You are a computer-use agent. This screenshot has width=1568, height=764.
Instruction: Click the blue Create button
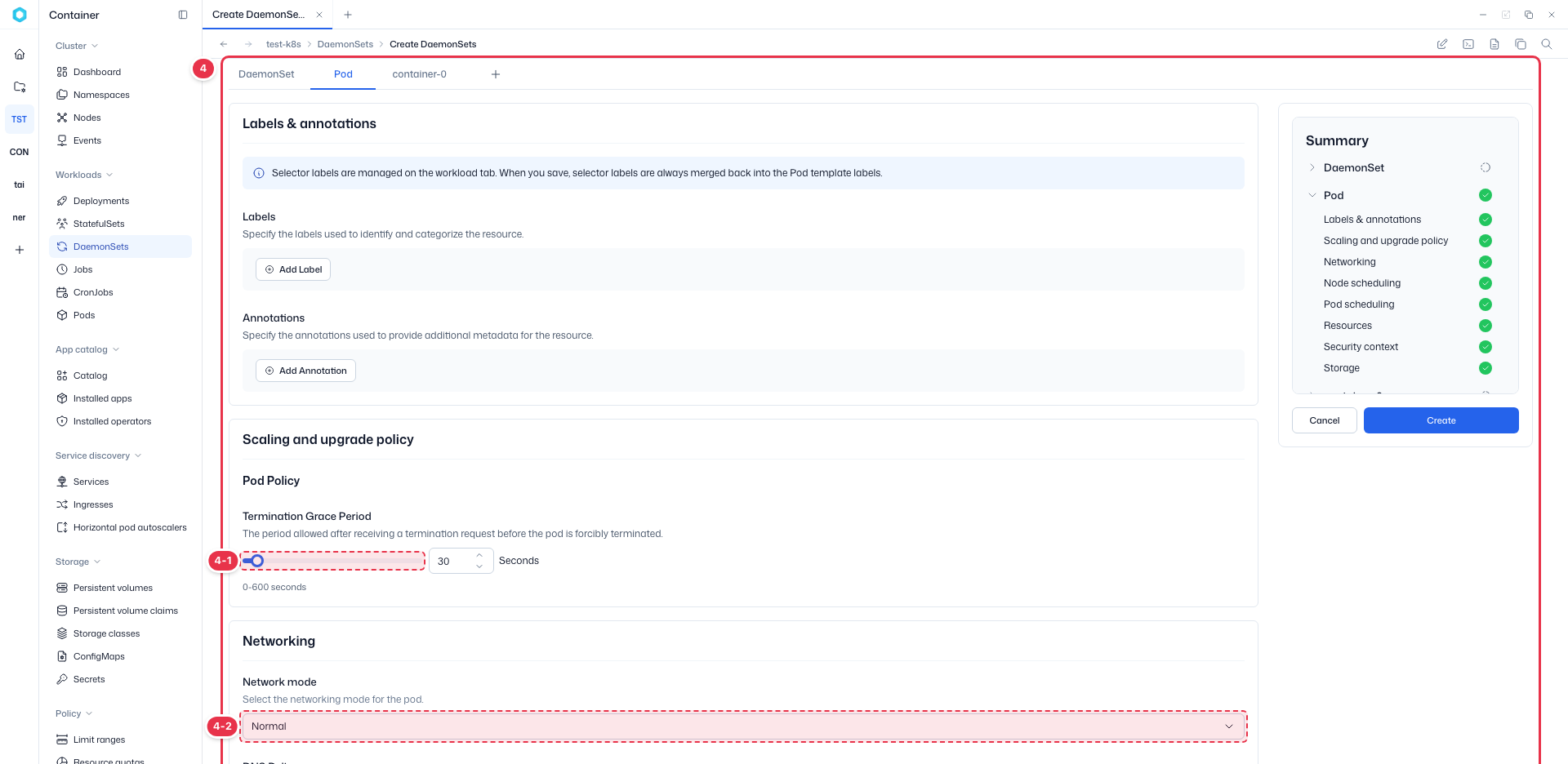[1441, 420]
